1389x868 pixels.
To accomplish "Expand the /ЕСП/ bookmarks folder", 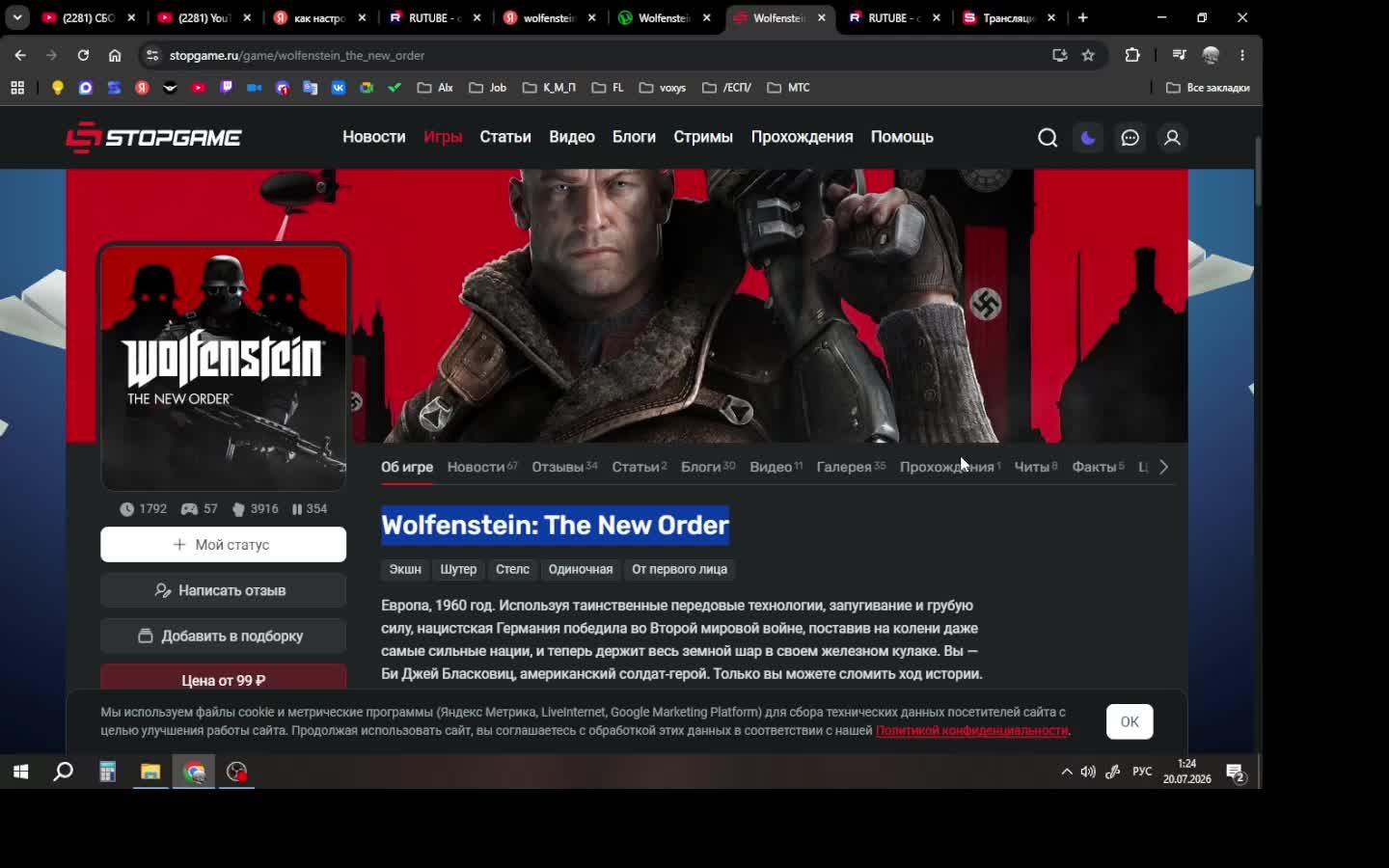I will click(x=727, y=88).
